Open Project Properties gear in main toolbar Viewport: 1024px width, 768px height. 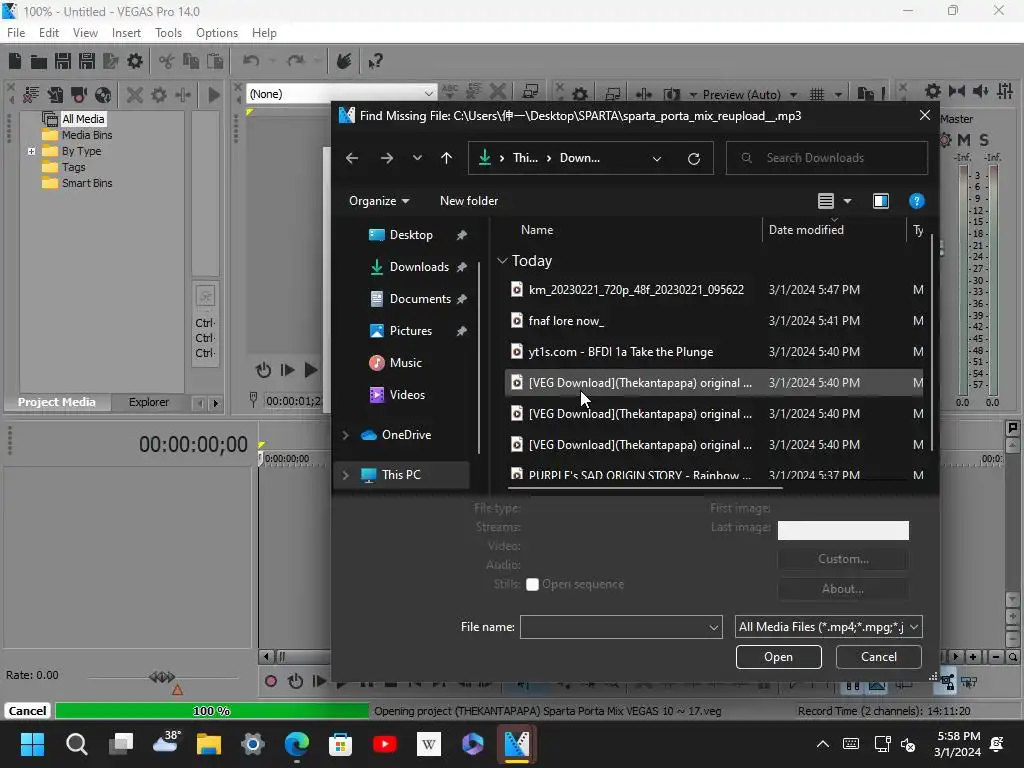pos(135,61)
